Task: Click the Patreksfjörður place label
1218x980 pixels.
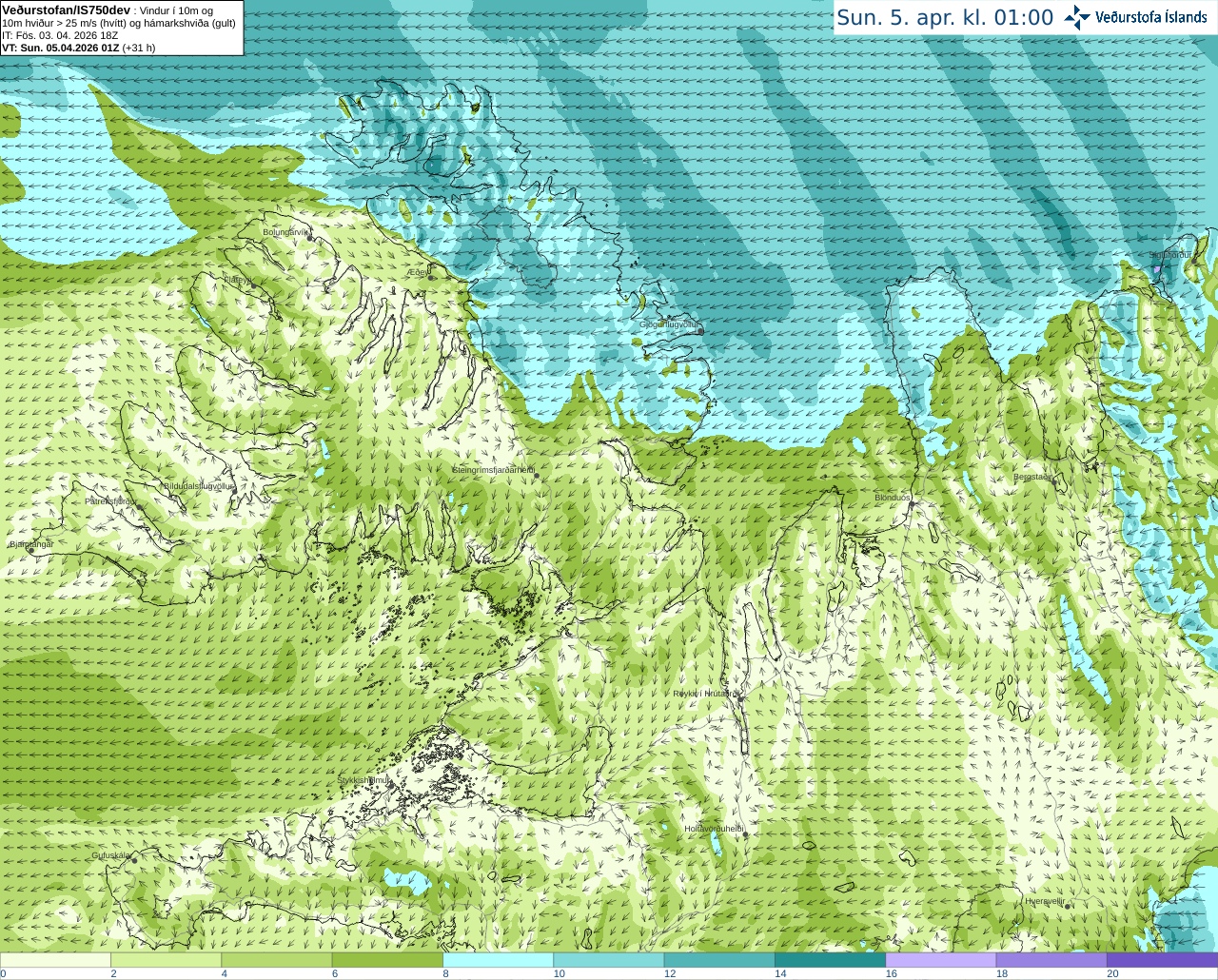Action: [110, 500]
